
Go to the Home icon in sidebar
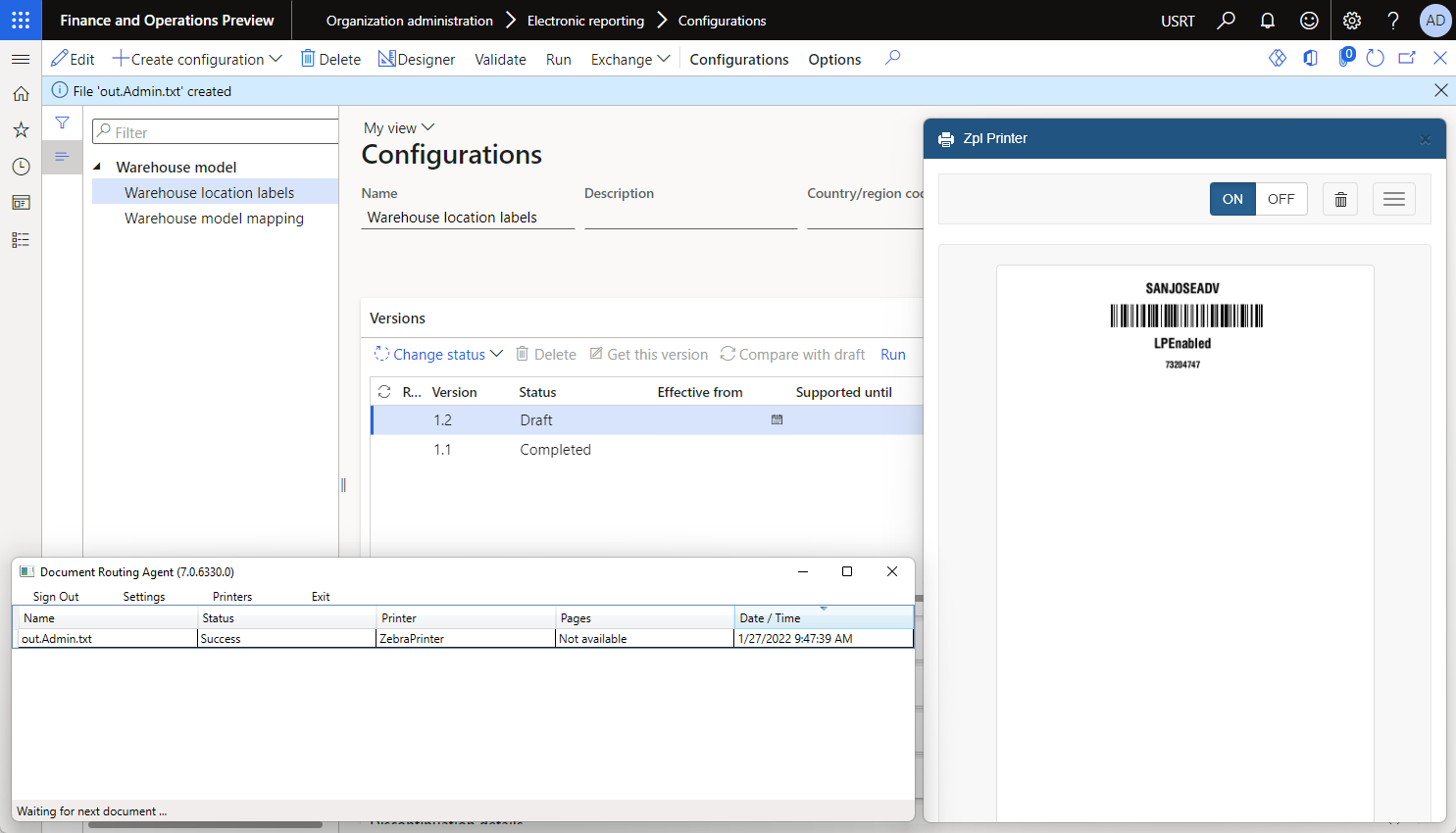coord(21,94)
